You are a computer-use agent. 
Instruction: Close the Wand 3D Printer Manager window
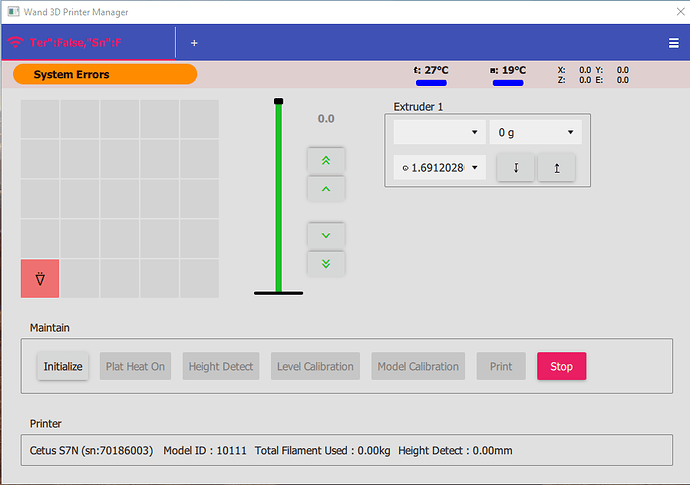(x=680, y=11)
